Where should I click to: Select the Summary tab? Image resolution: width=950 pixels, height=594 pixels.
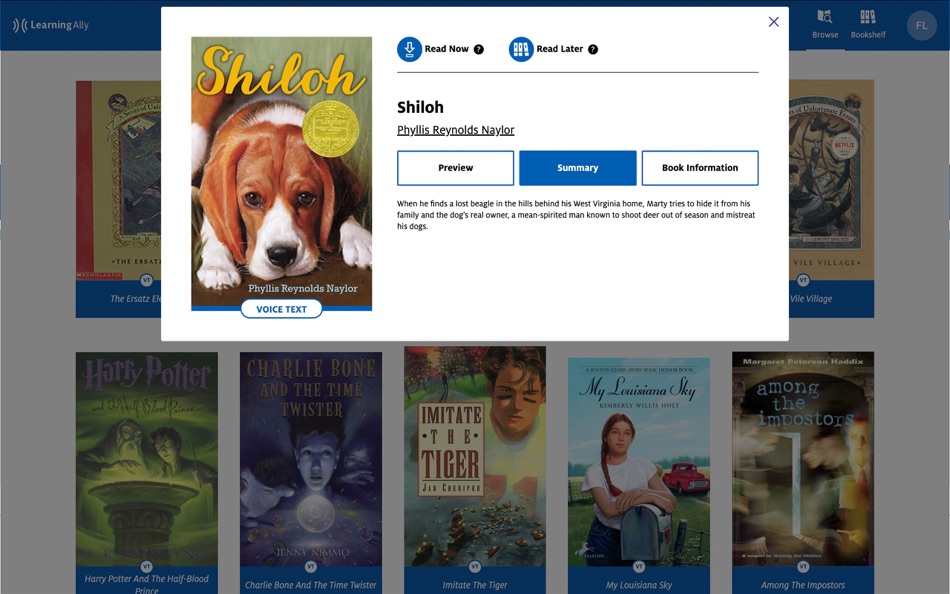point(578,168)
